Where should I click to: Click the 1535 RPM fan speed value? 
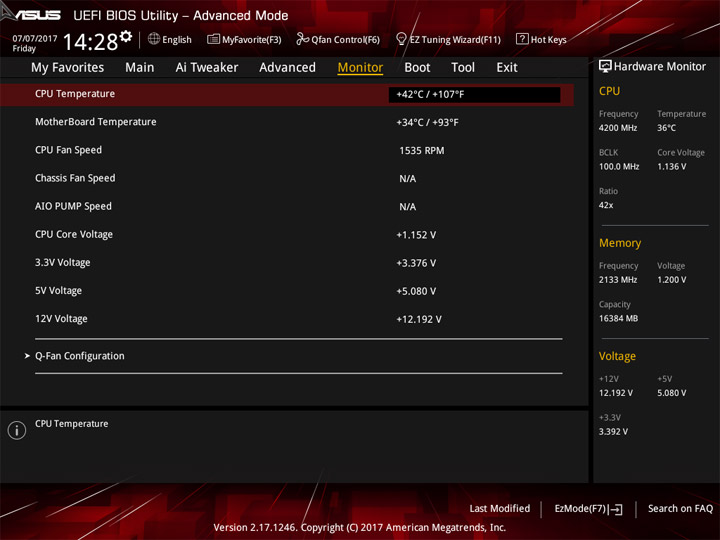[422, 151]
